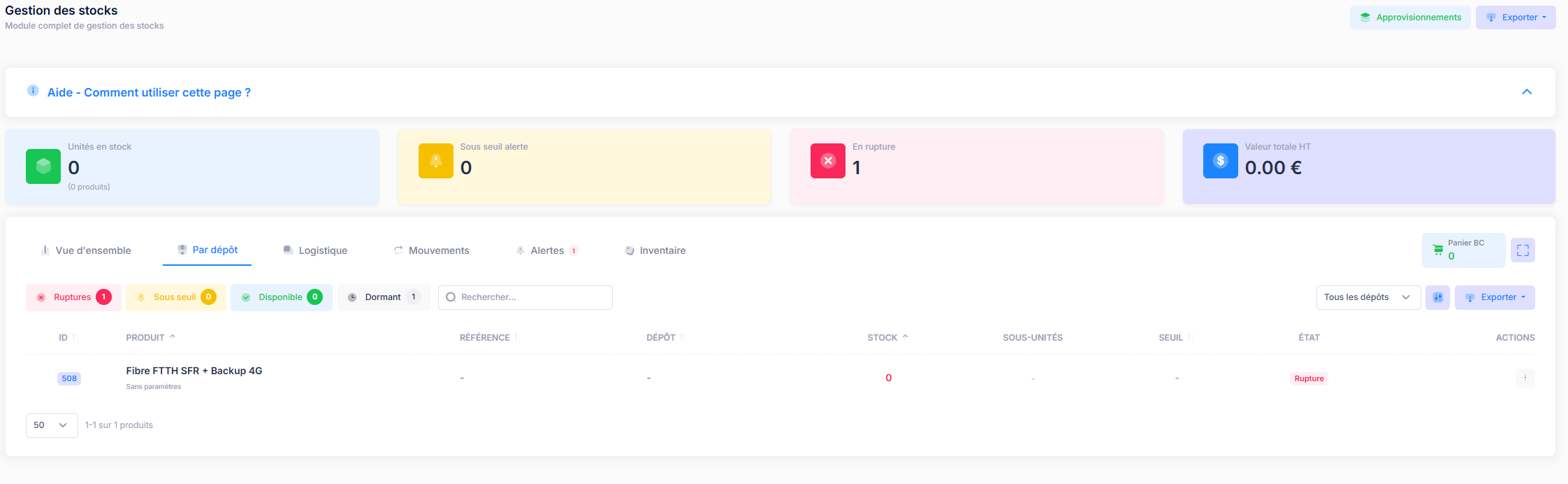
Task: Open row actions menu for Fibre FTTH
Action: click(x=1525, y=378)
